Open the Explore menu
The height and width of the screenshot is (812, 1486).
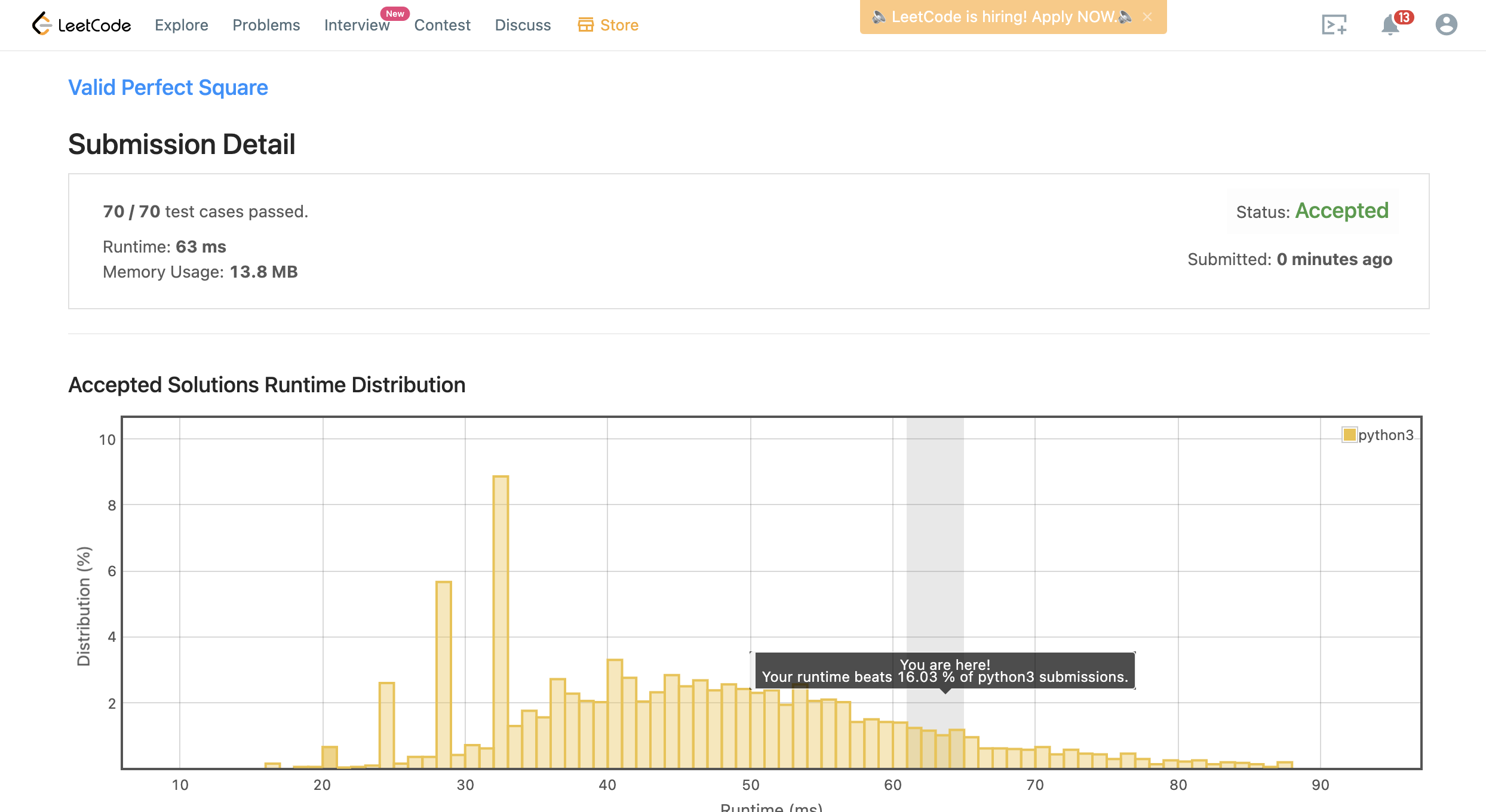pos(181,25)
